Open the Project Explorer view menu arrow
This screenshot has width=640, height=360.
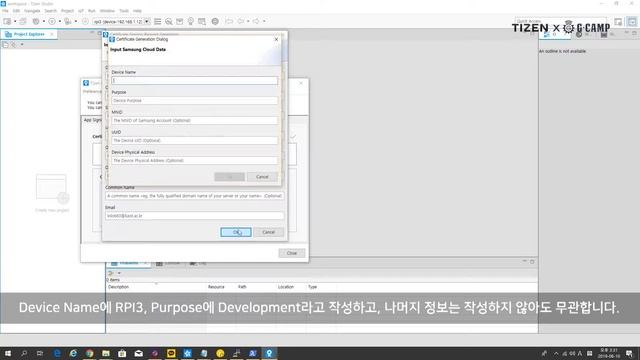[x=22, y=44]
